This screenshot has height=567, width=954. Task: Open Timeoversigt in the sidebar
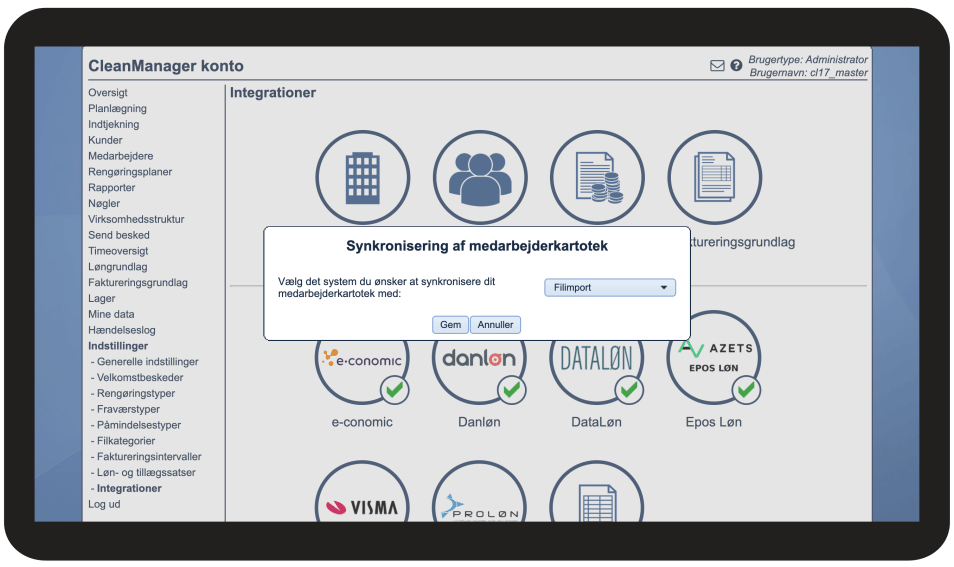click(118, 251)
